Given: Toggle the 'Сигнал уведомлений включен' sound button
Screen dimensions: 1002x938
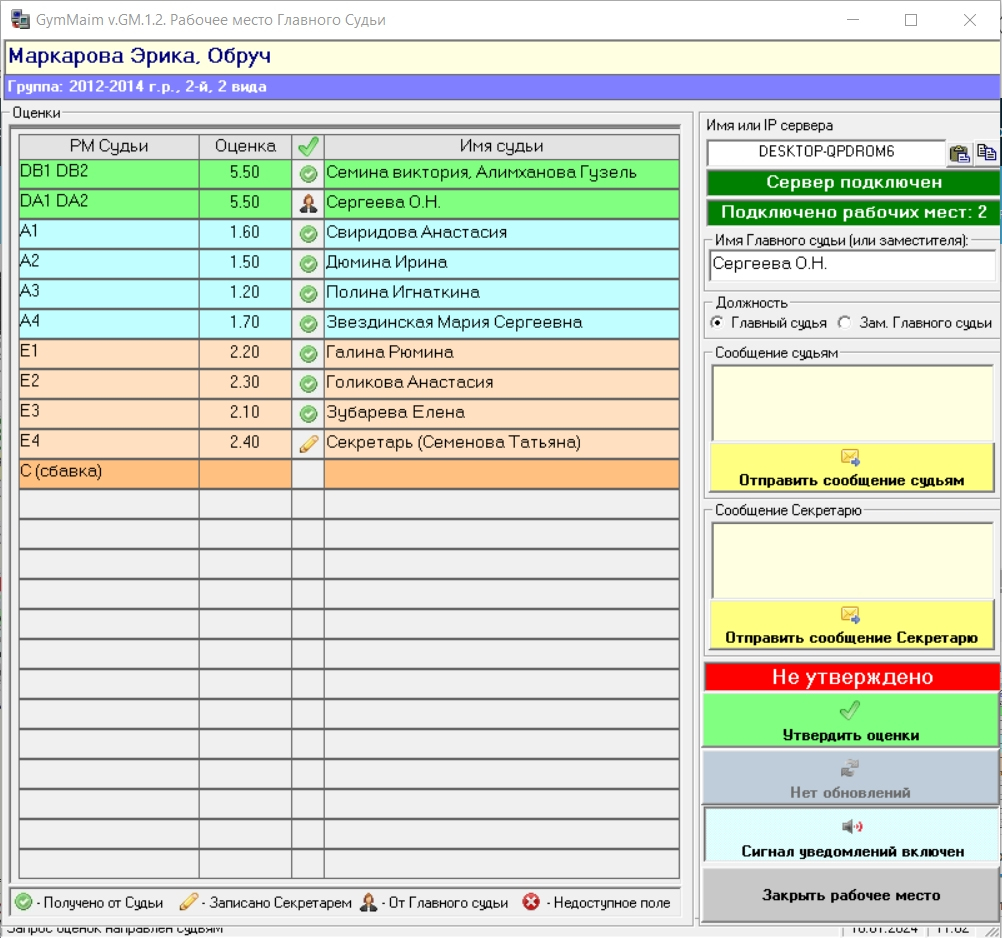Looking at the screenshot, I should [851, 835].
